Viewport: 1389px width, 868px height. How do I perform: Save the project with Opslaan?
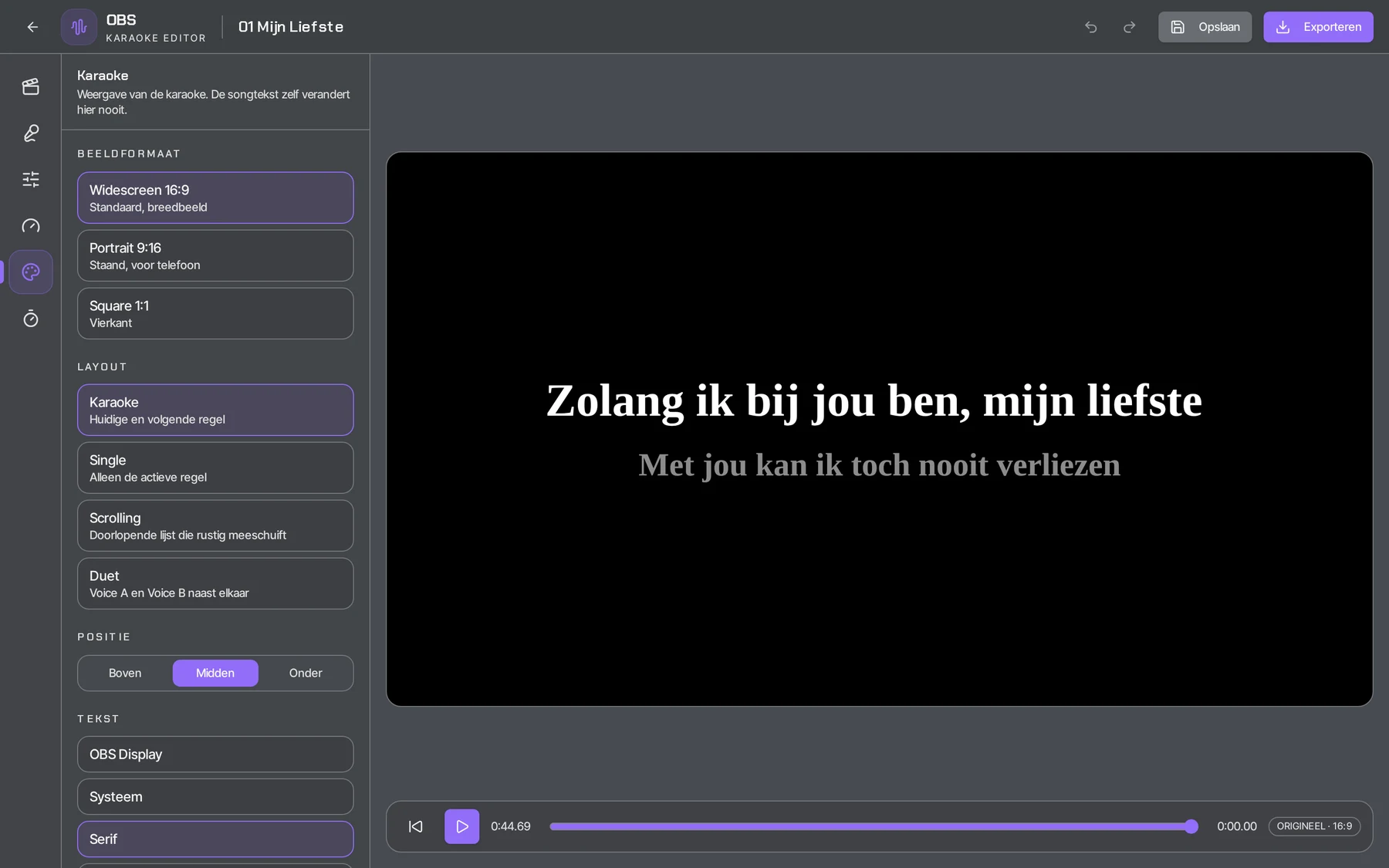pos(1205,27)
